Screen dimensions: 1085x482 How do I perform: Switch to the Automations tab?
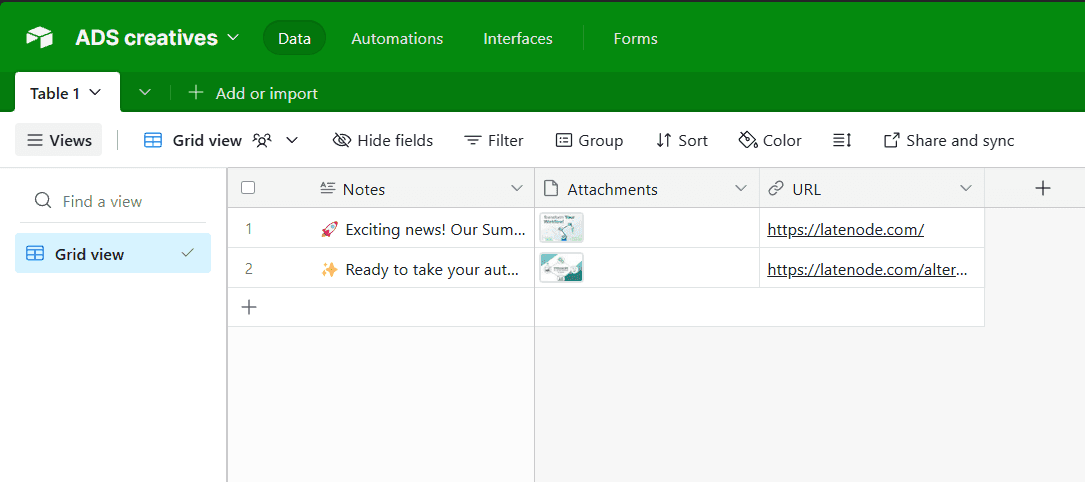click(397, 39)
